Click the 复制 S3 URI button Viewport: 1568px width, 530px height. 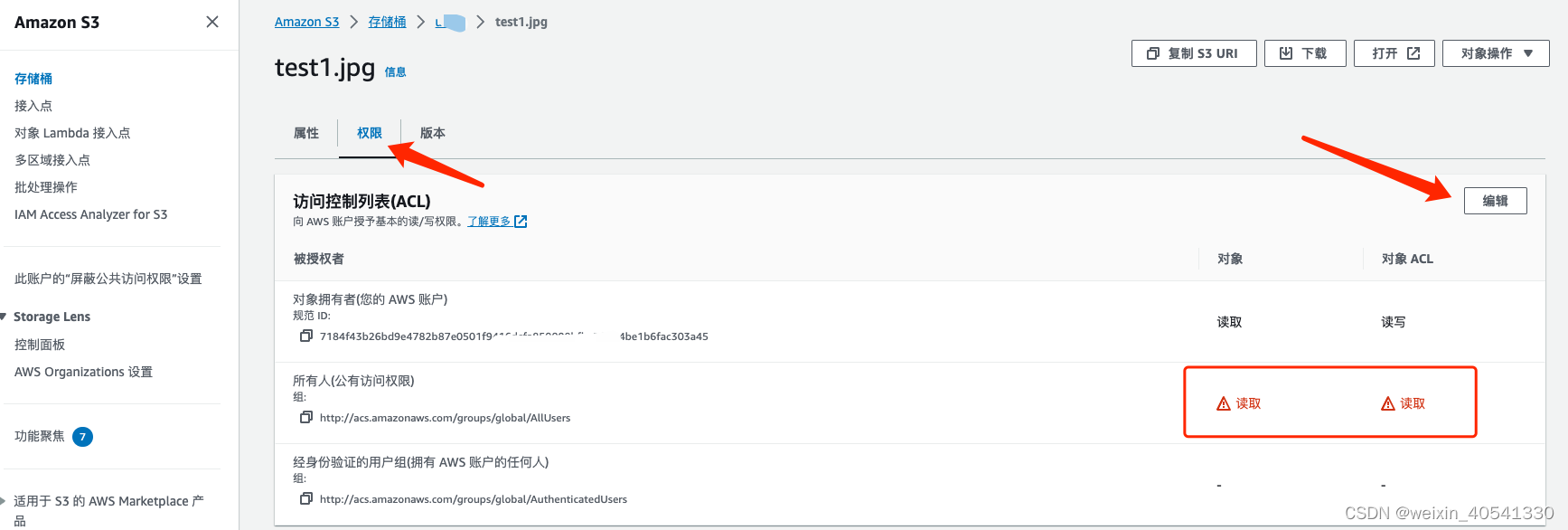click(x=1194, y=53)
